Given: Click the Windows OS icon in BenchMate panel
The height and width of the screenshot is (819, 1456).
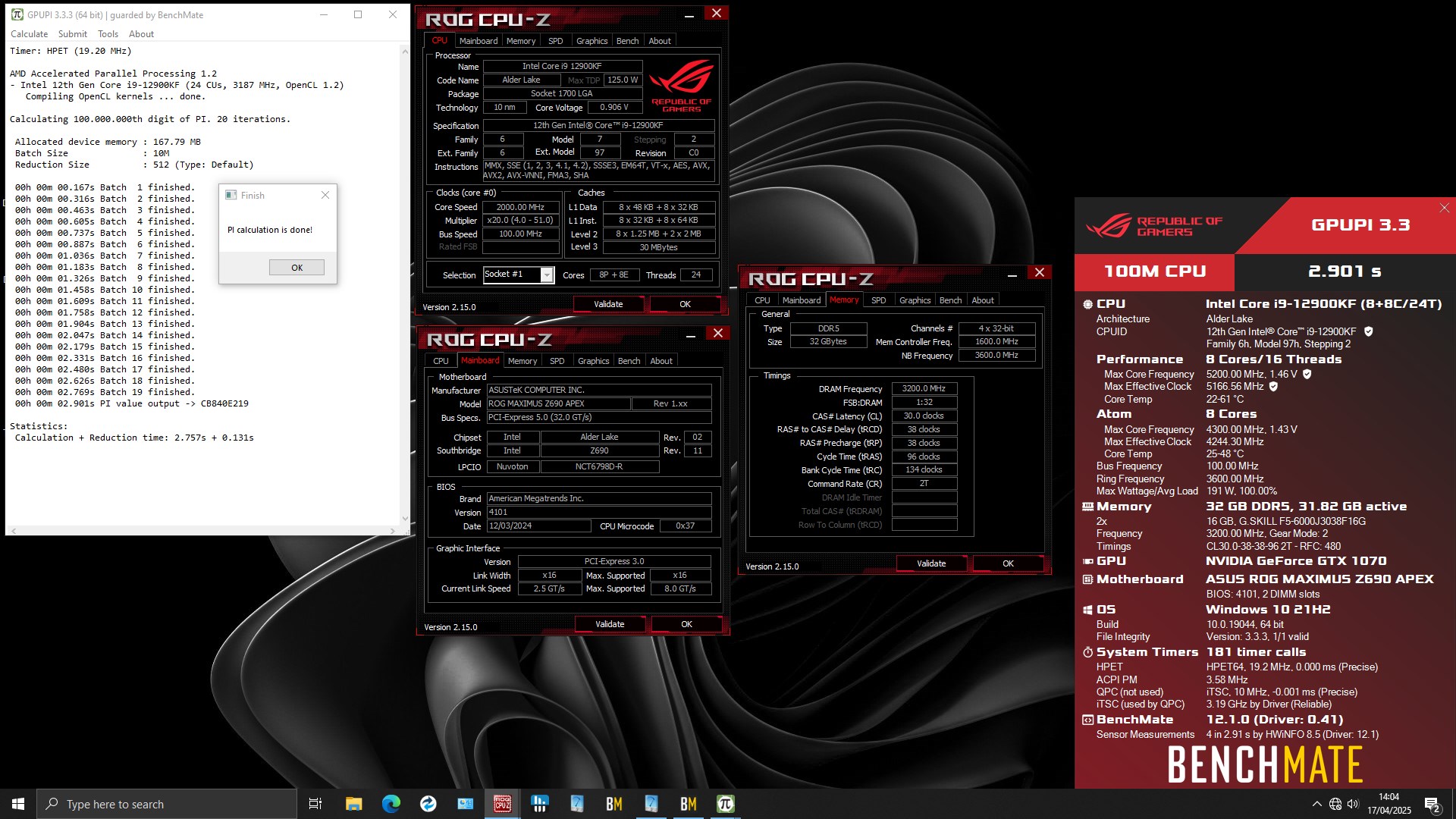Looking at the screenshot, I should click(1087, 610).
